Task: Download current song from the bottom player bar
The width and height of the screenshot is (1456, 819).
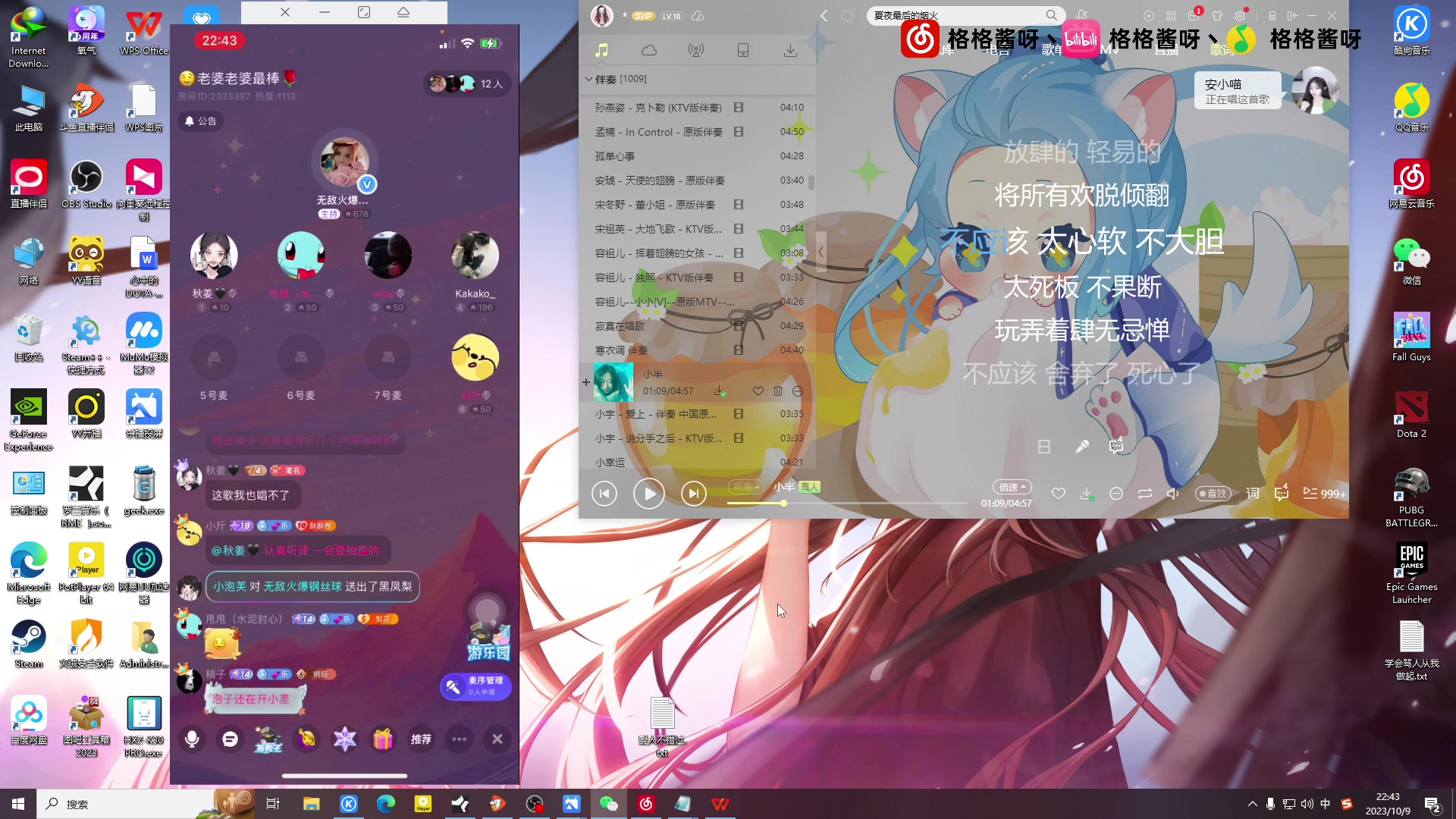Action: [1087, 494]
